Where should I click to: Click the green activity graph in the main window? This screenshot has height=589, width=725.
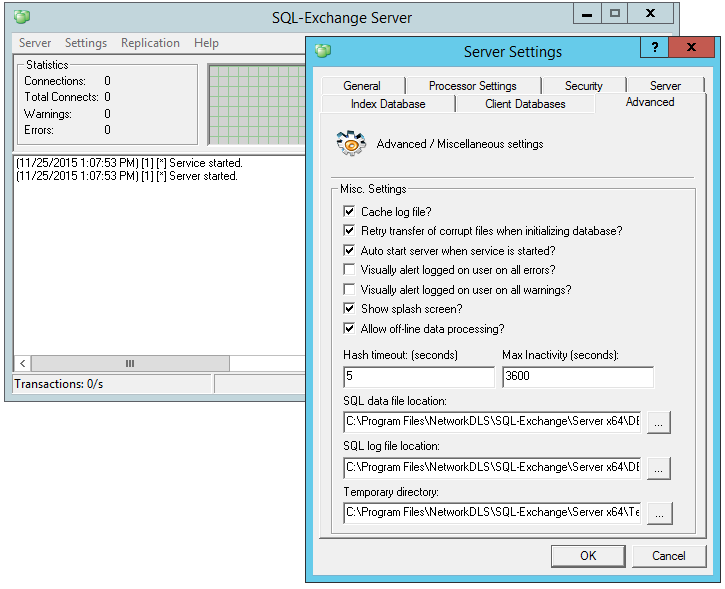pos(257,104)
